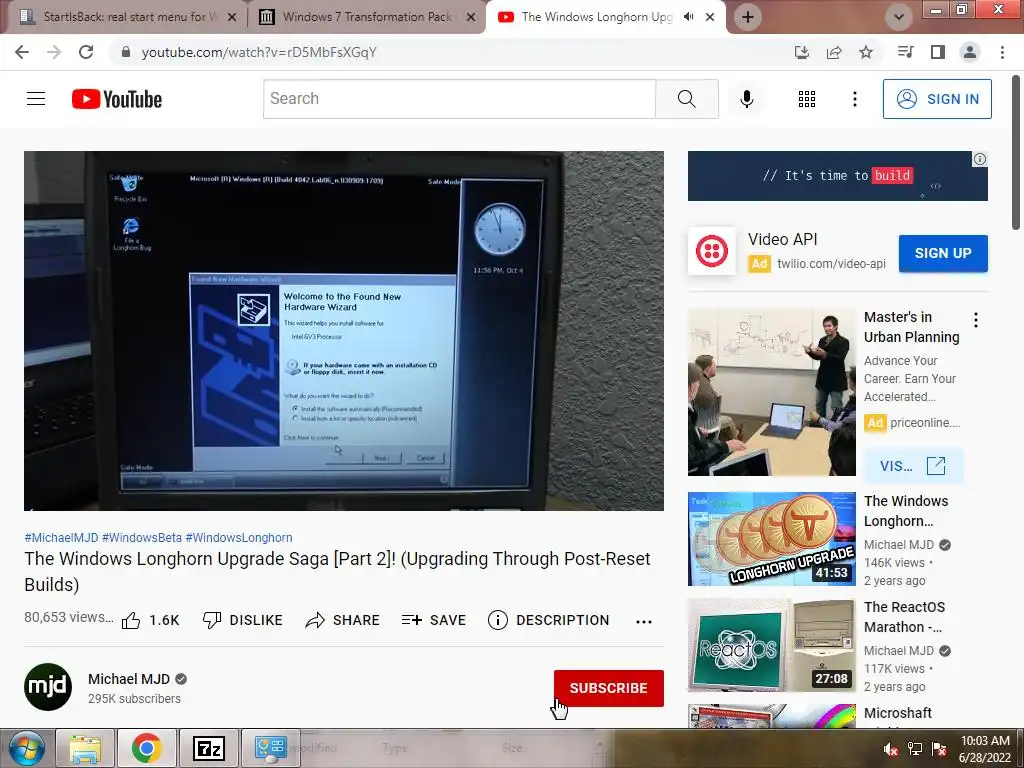Click the address bar URL
The image size is (1024, 768).
click(x=259, y=52)
